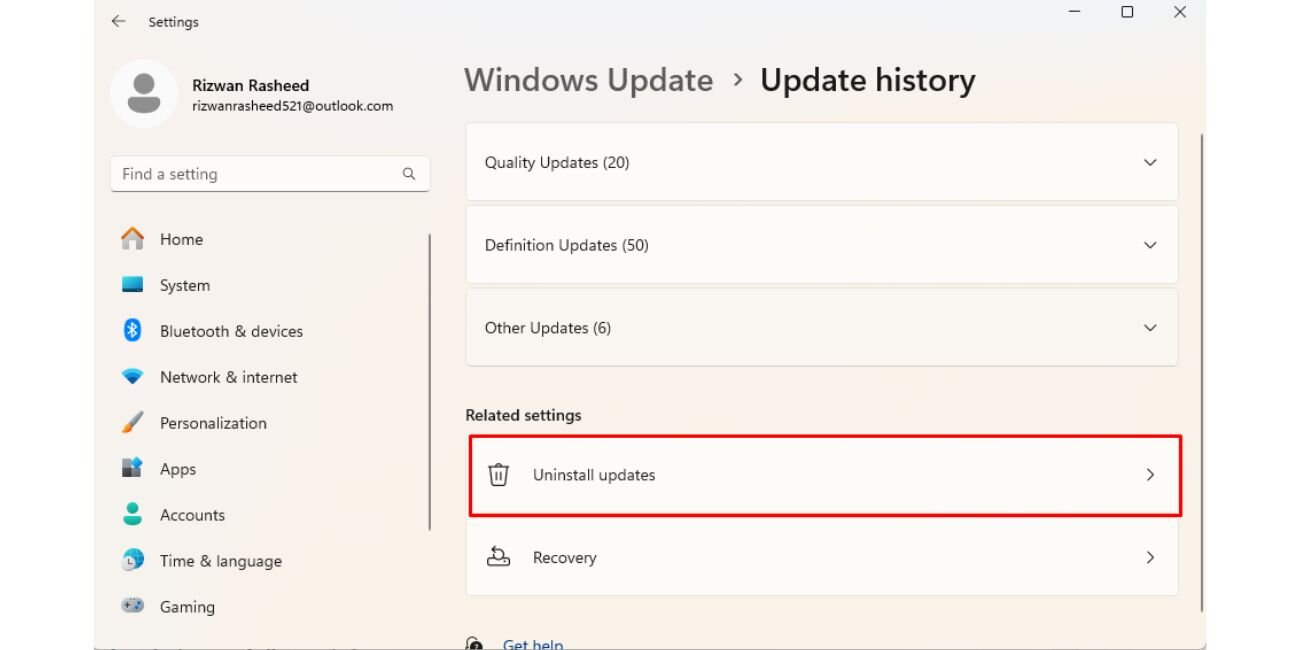Close the Settings window
The width and height of the screenshot is (1300, 650).
point(1180,13)
